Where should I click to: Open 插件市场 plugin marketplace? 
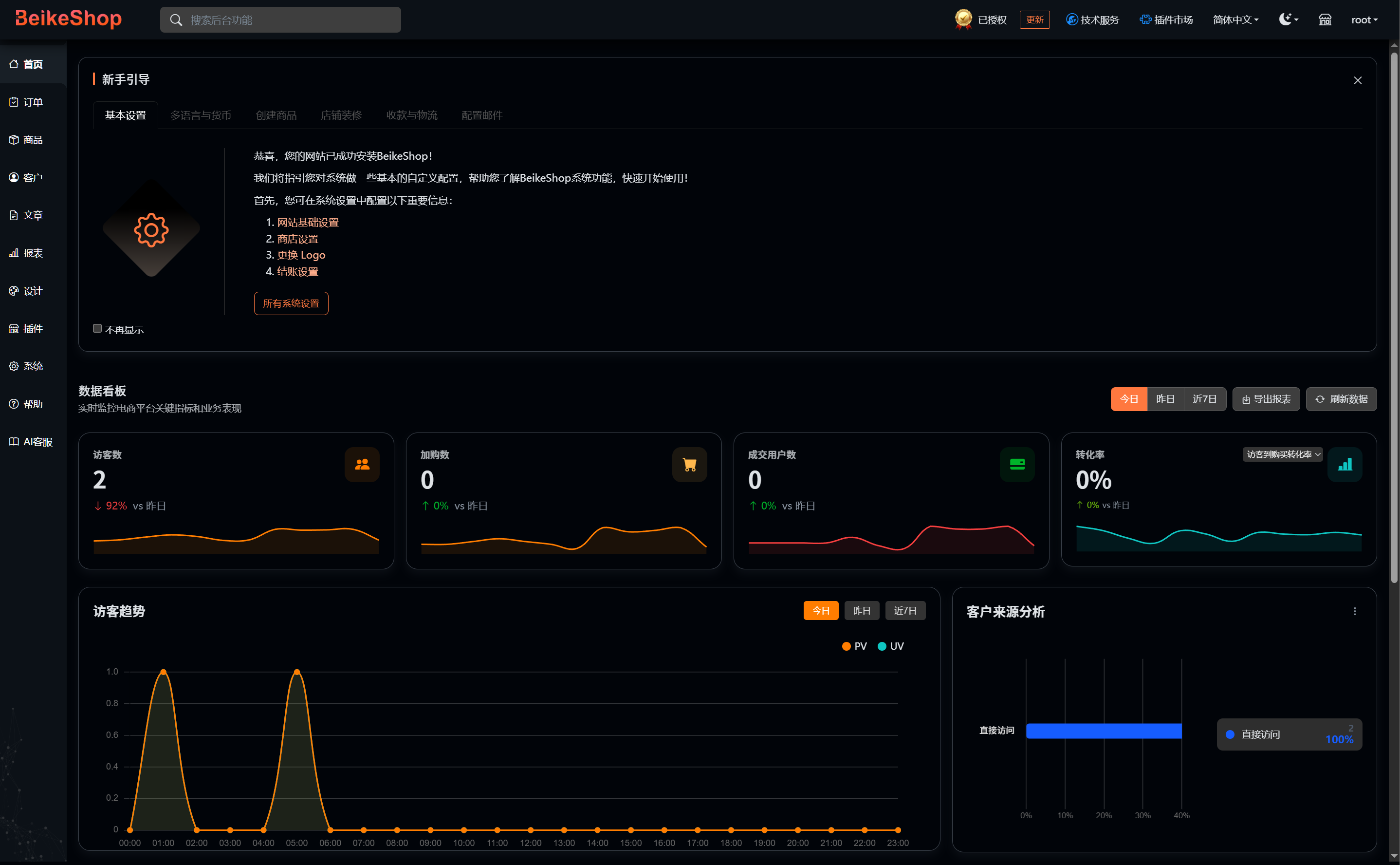pos(1166,20)
